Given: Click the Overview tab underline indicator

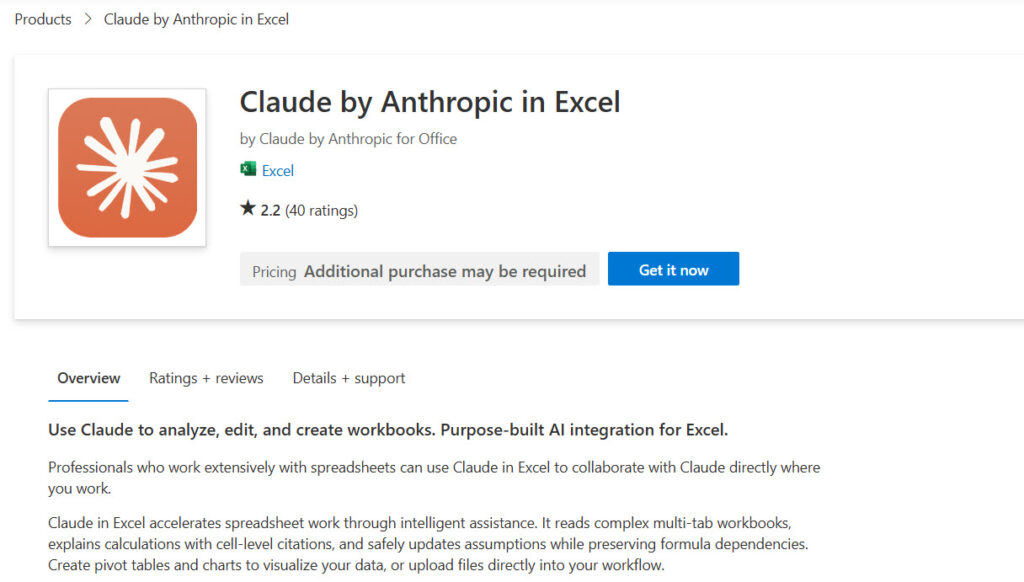Looking at the screenshot, I should click(x=88, y=398).
